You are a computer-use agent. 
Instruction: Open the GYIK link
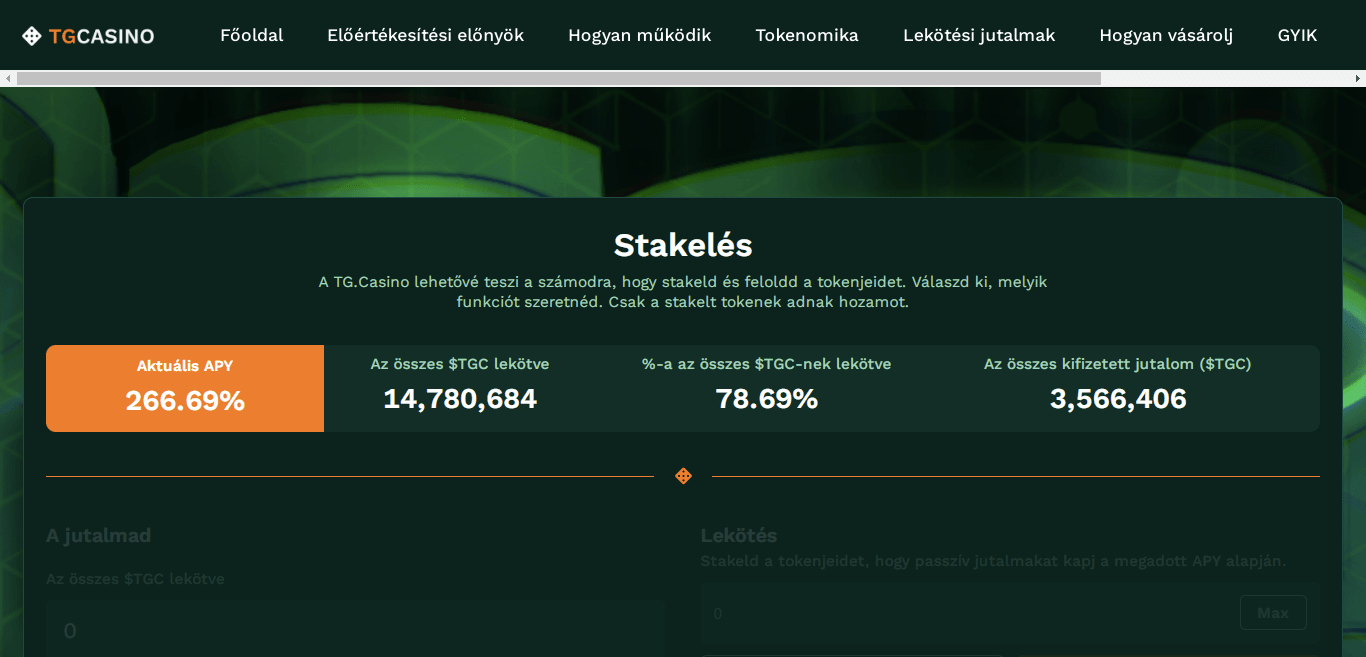[1298, 36]
